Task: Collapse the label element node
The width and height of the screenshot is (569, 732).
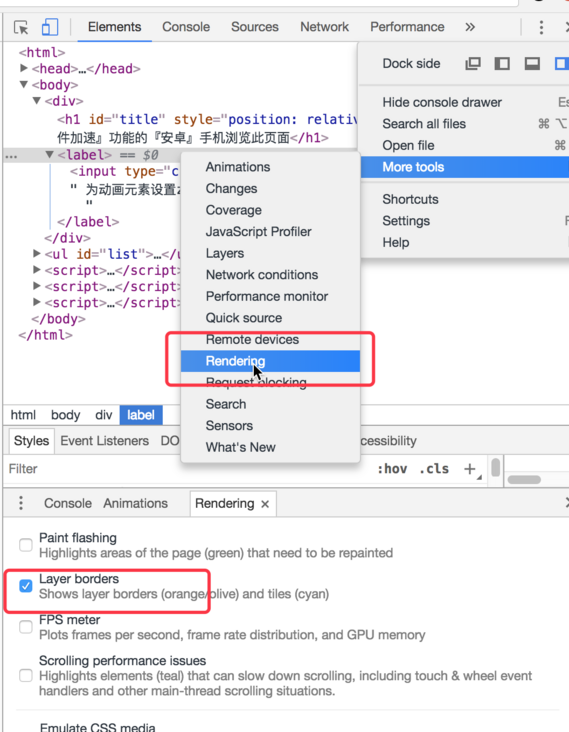Action: [49, 154]
